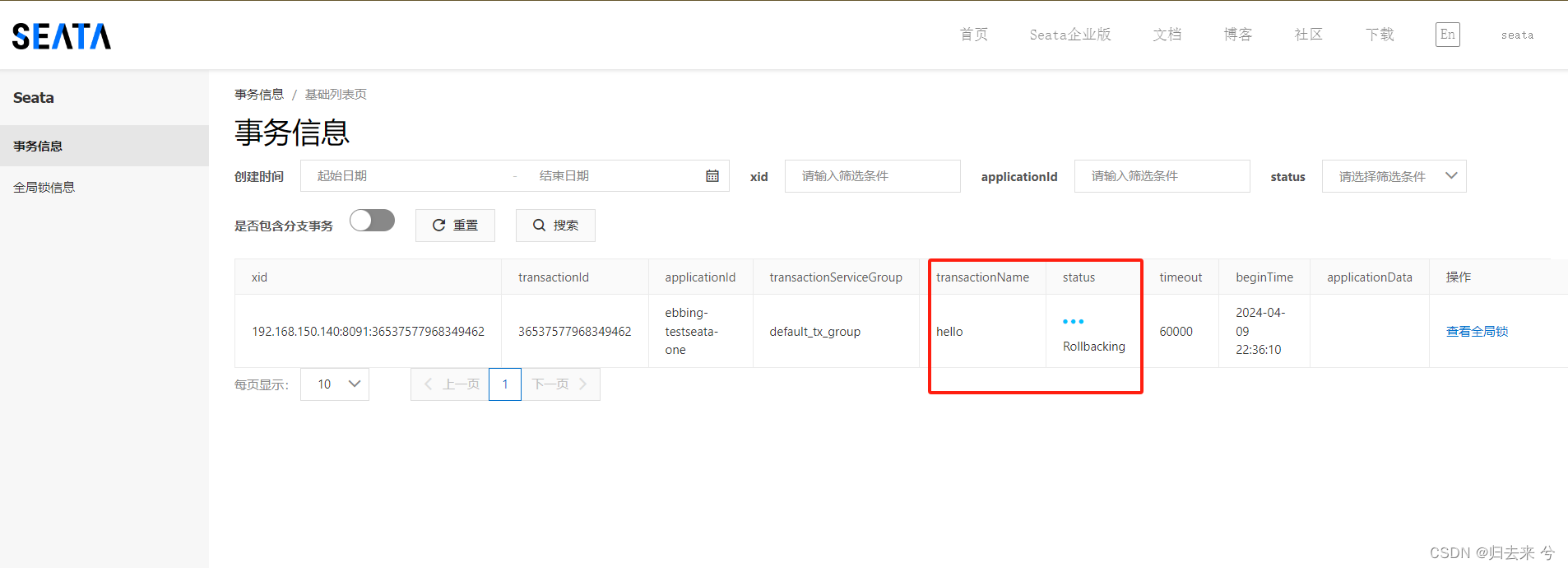Click the applicationData column header

click(x=1369, y=277)
